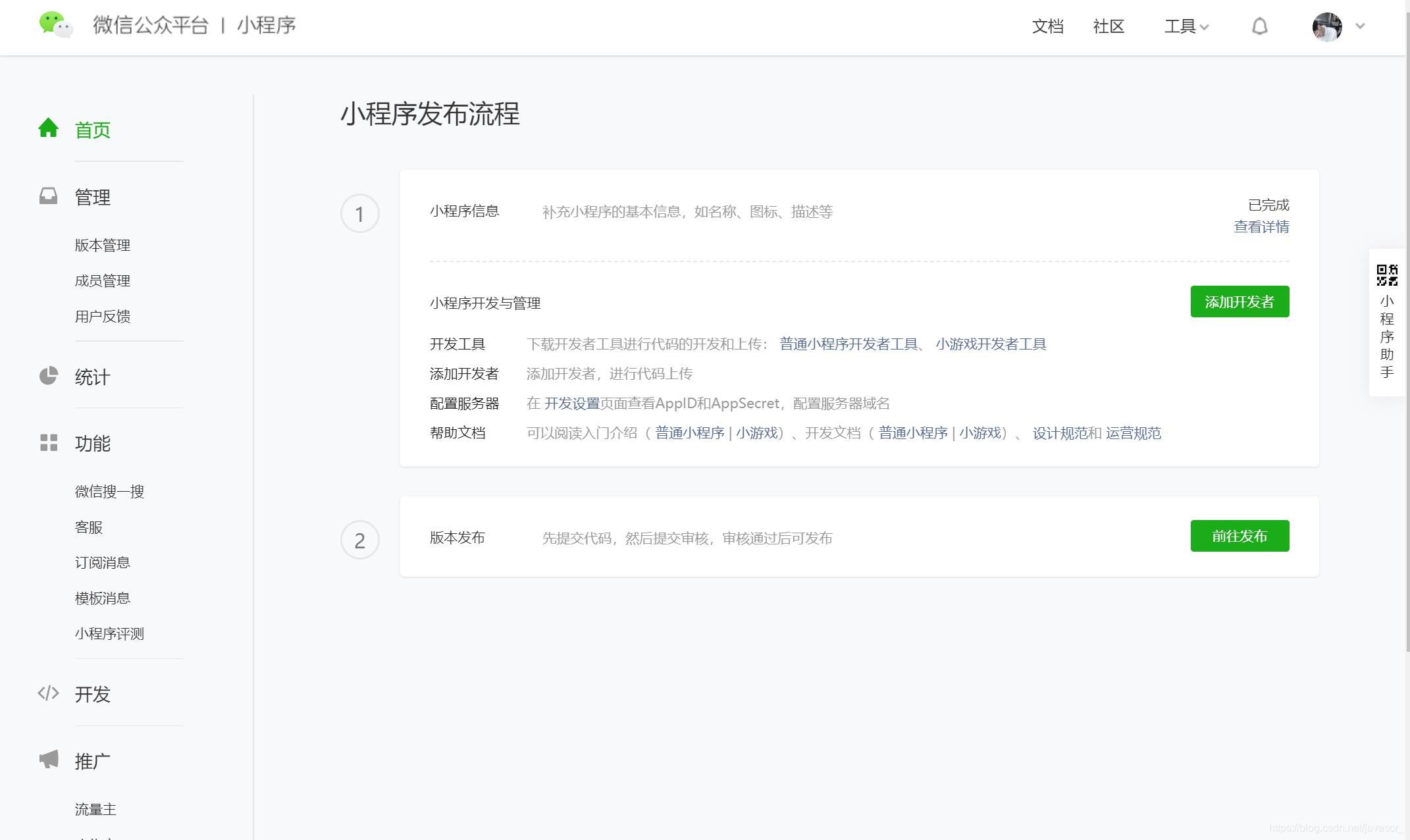This screenshot has width=1410, height=840.
Task: Open 小程序评测 in the sidebar
Action: pos(109,633)
